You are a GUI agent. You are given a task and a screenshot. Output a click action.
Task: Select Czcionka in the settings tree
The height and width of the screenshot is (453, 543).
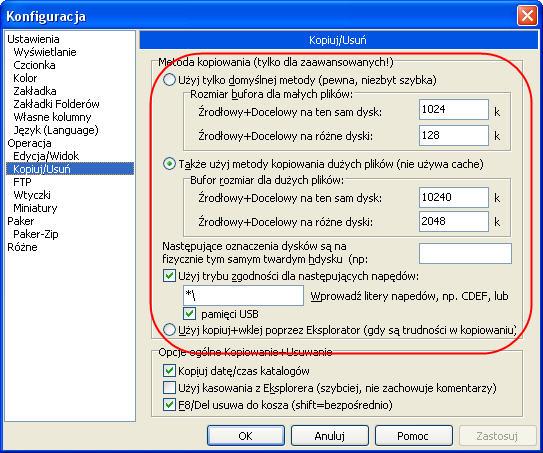(34, 65)
